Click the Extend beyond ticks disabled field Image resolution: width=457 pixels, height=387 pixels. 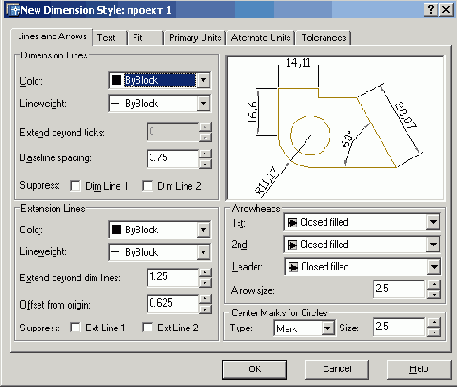[x=173, y=132]
